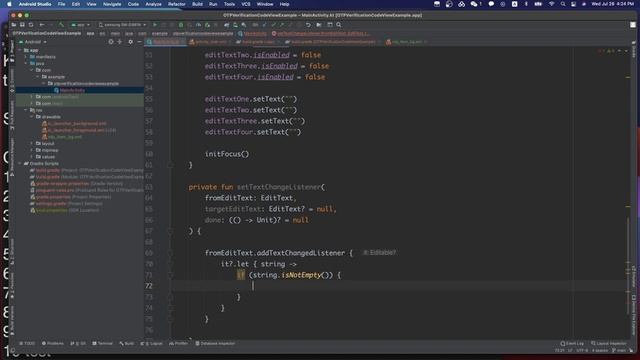Collapse the Gradle Scripts node
This screenshot has width=640, height=360.
20,164
